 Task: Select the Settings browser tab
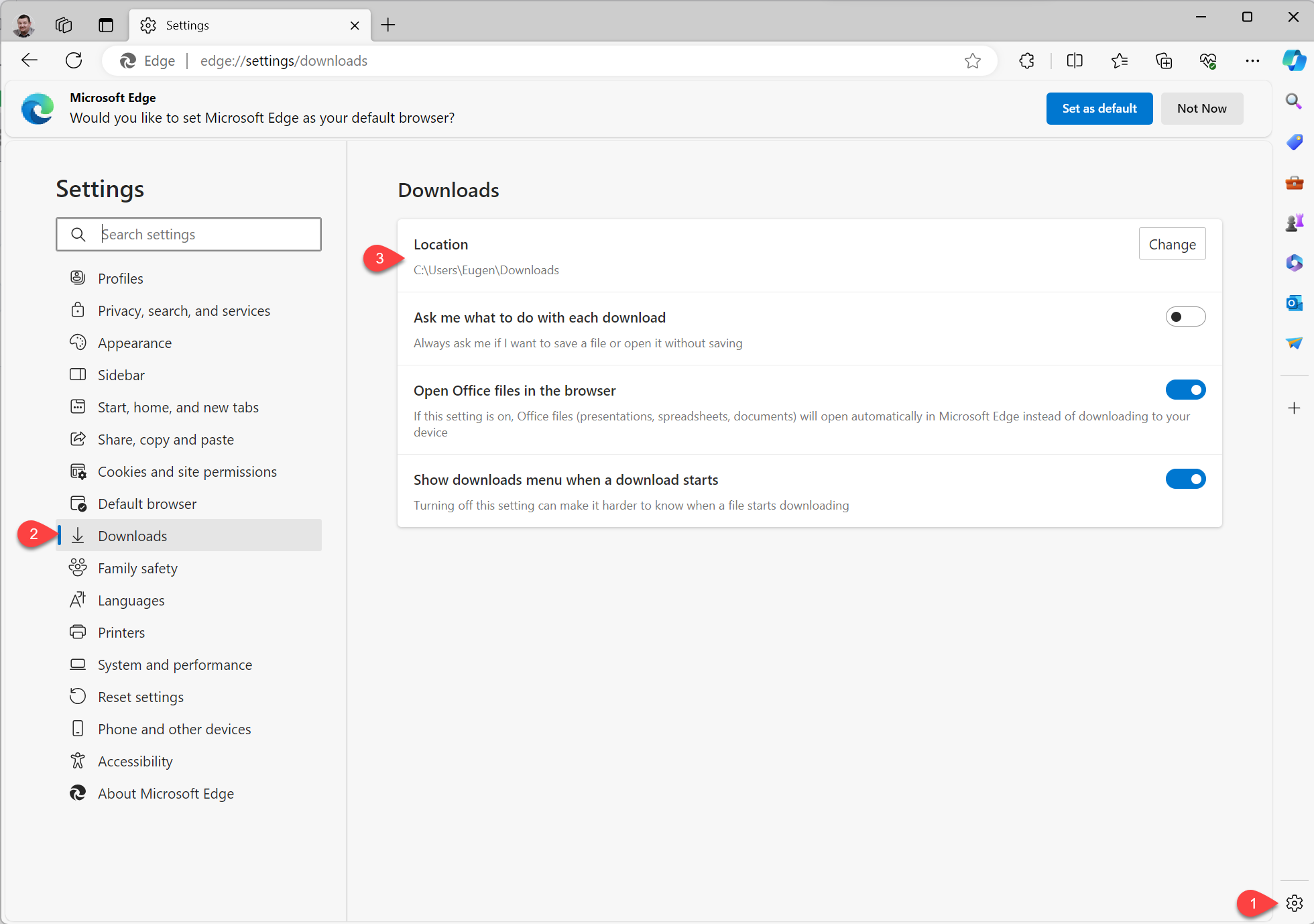[x=249, y=25]
